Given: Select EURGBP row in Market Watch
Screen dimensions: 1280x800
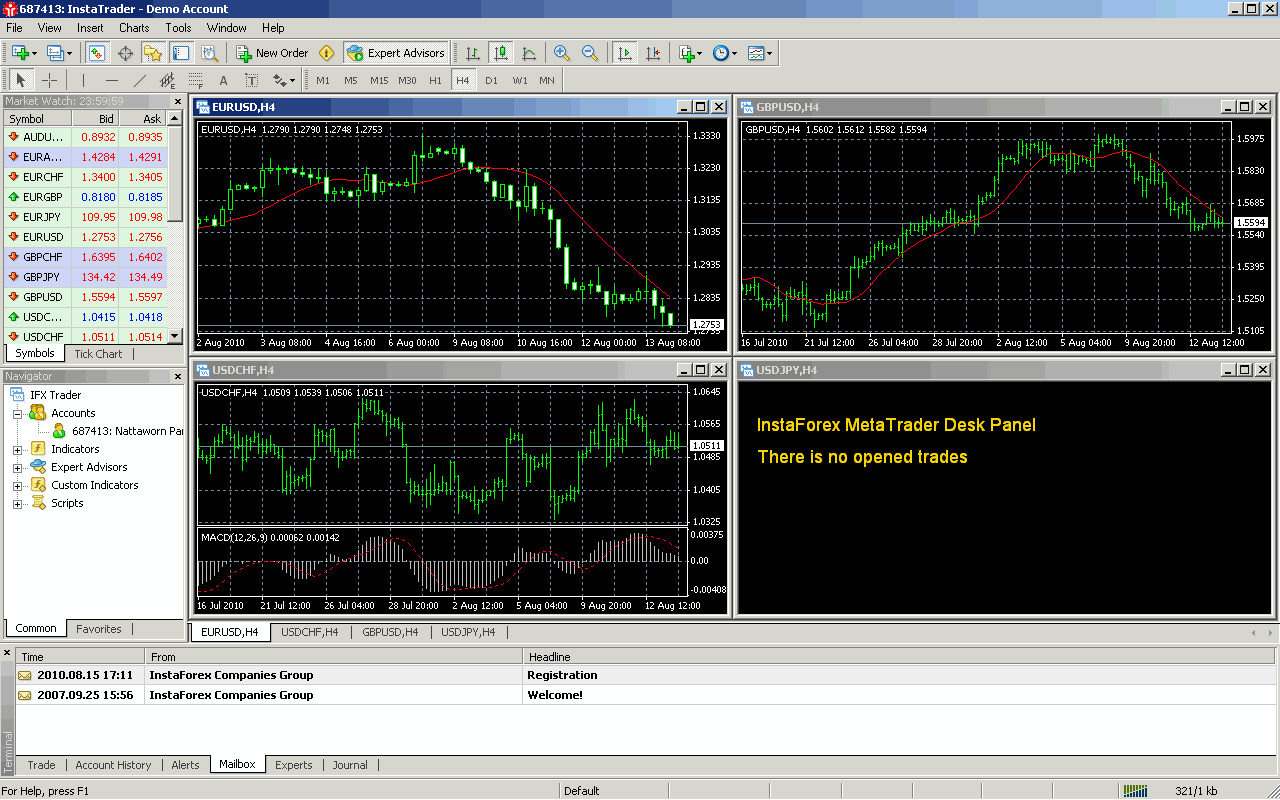Looking at the screenshot, I should pyautogui.click(x=84, y=197).
